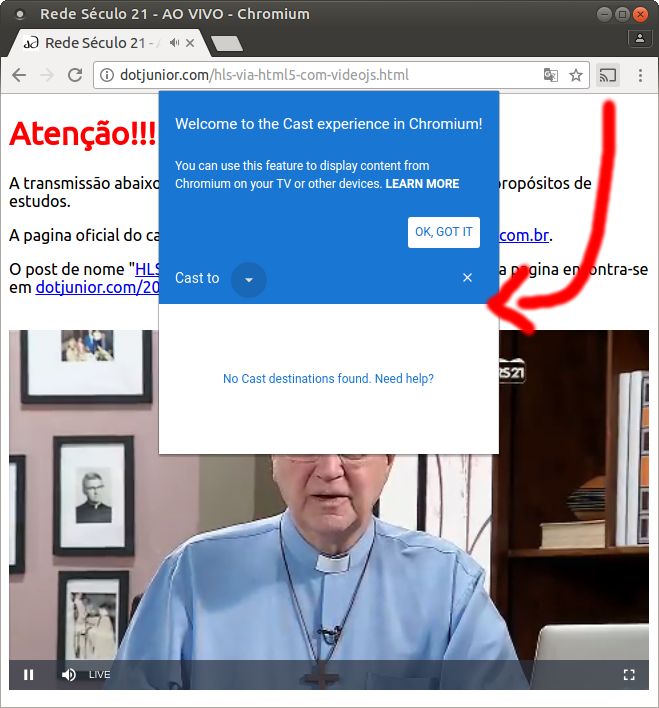The image size is (659, 708).
Task: Open the LEARN MORE link
Action: [422, 184]
